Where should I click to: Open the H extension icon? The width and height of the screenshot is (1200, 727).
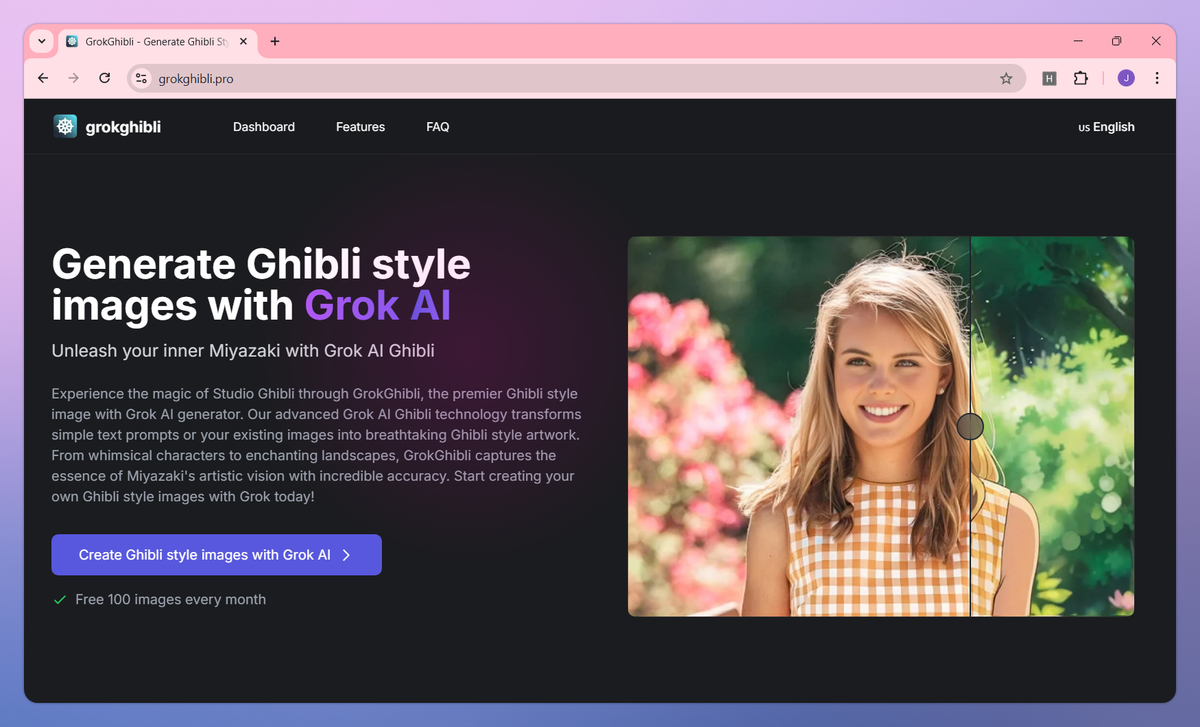1049,78
